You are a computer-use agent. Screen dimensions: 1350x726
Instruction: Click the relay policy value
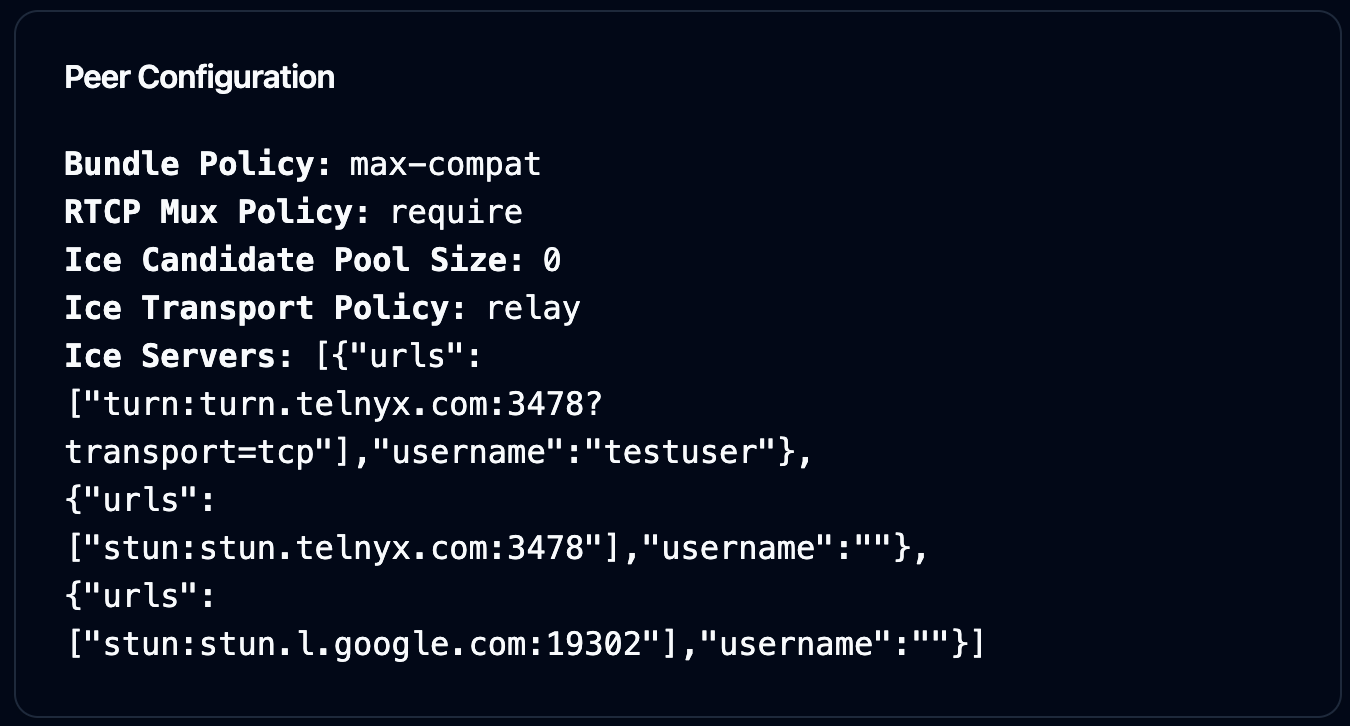click(532, 308)
